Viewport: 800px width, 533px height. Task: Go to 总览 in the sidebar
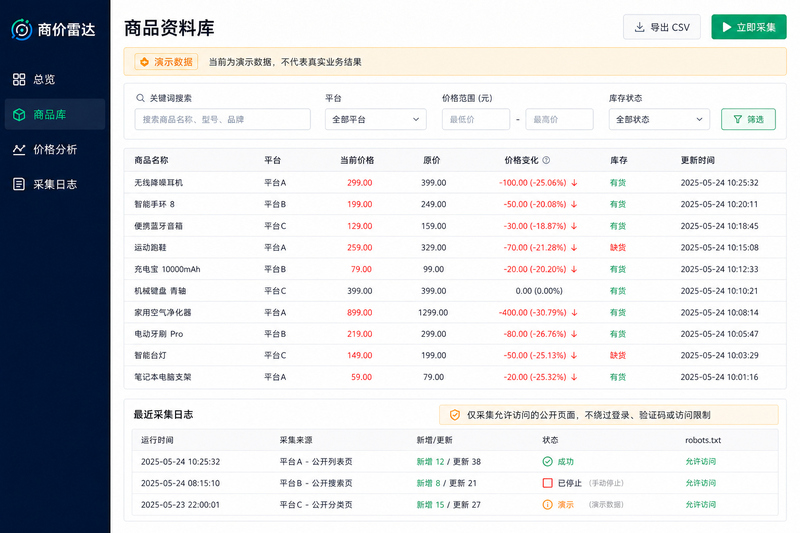pyautogui.click(x=55, y=79)
